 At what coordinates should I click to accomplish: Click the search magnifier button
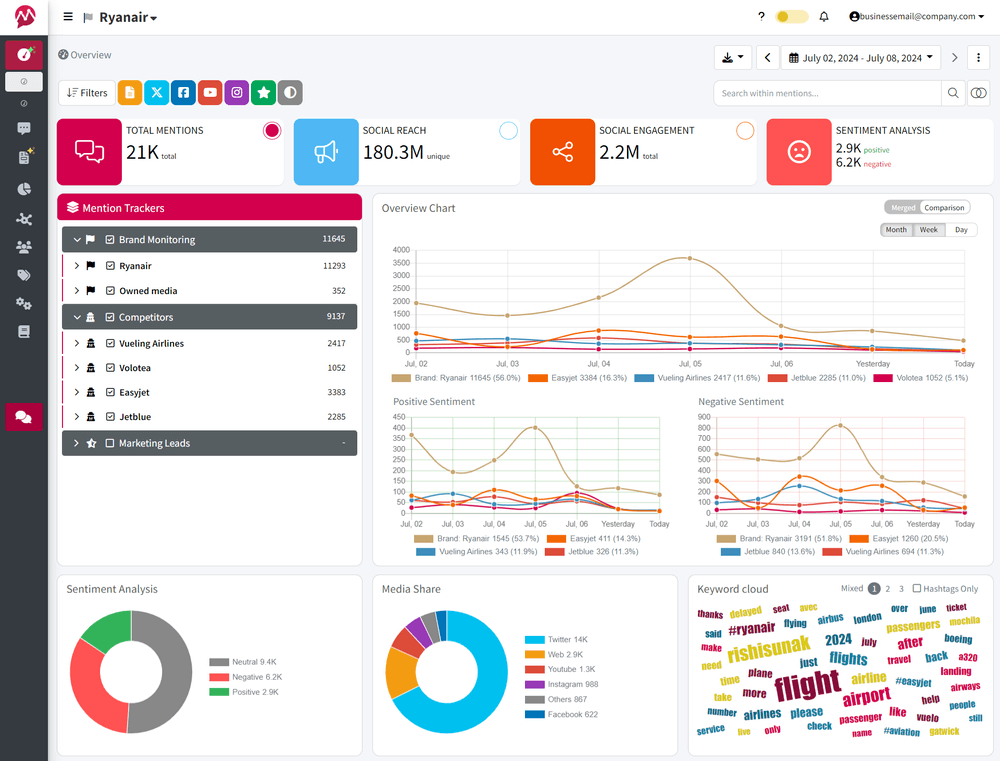click(x=953, y=93)
